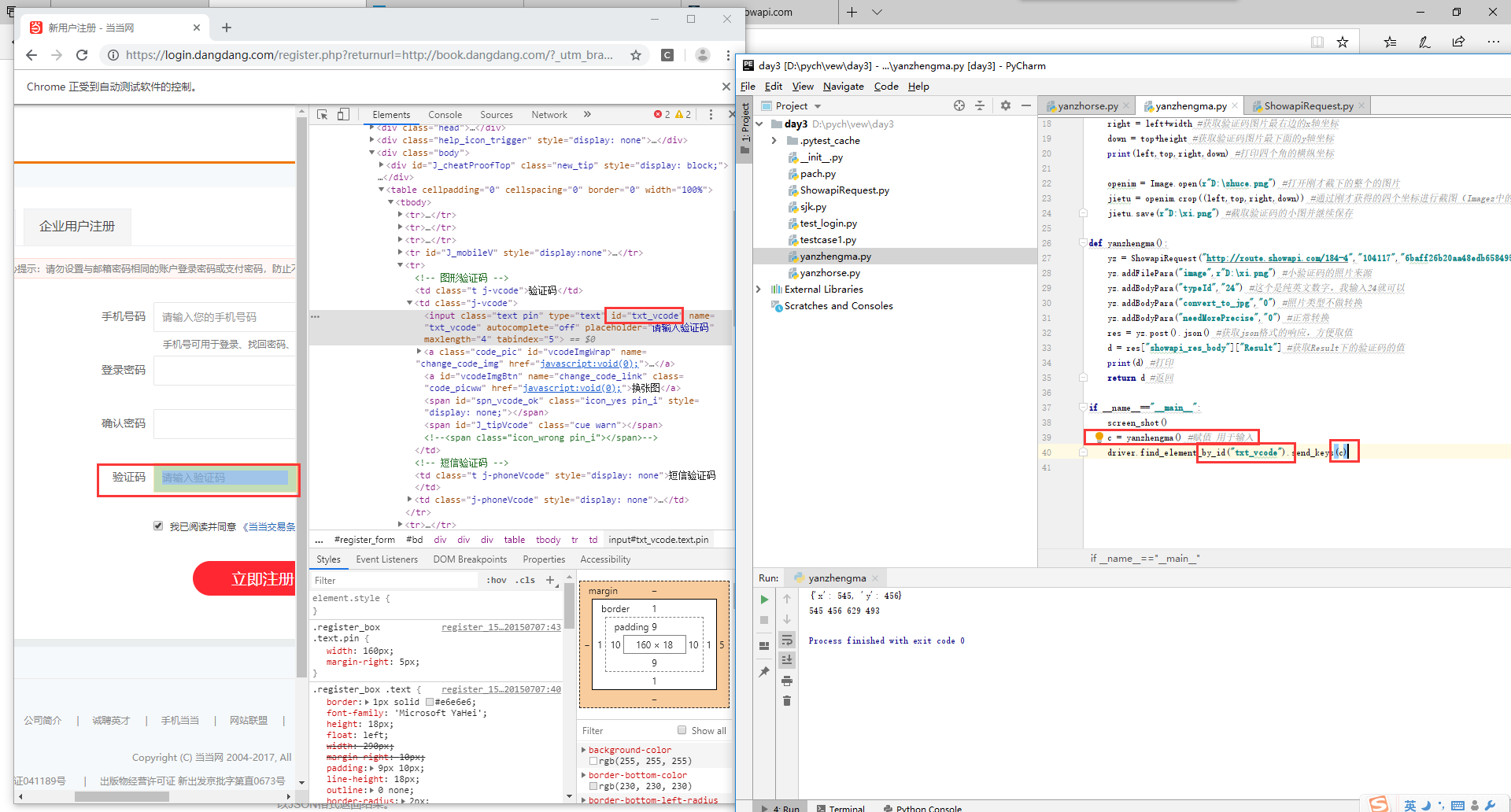
Task: Add new style rule plus icon
Action: pyautogui.click(x=550, y=580)
